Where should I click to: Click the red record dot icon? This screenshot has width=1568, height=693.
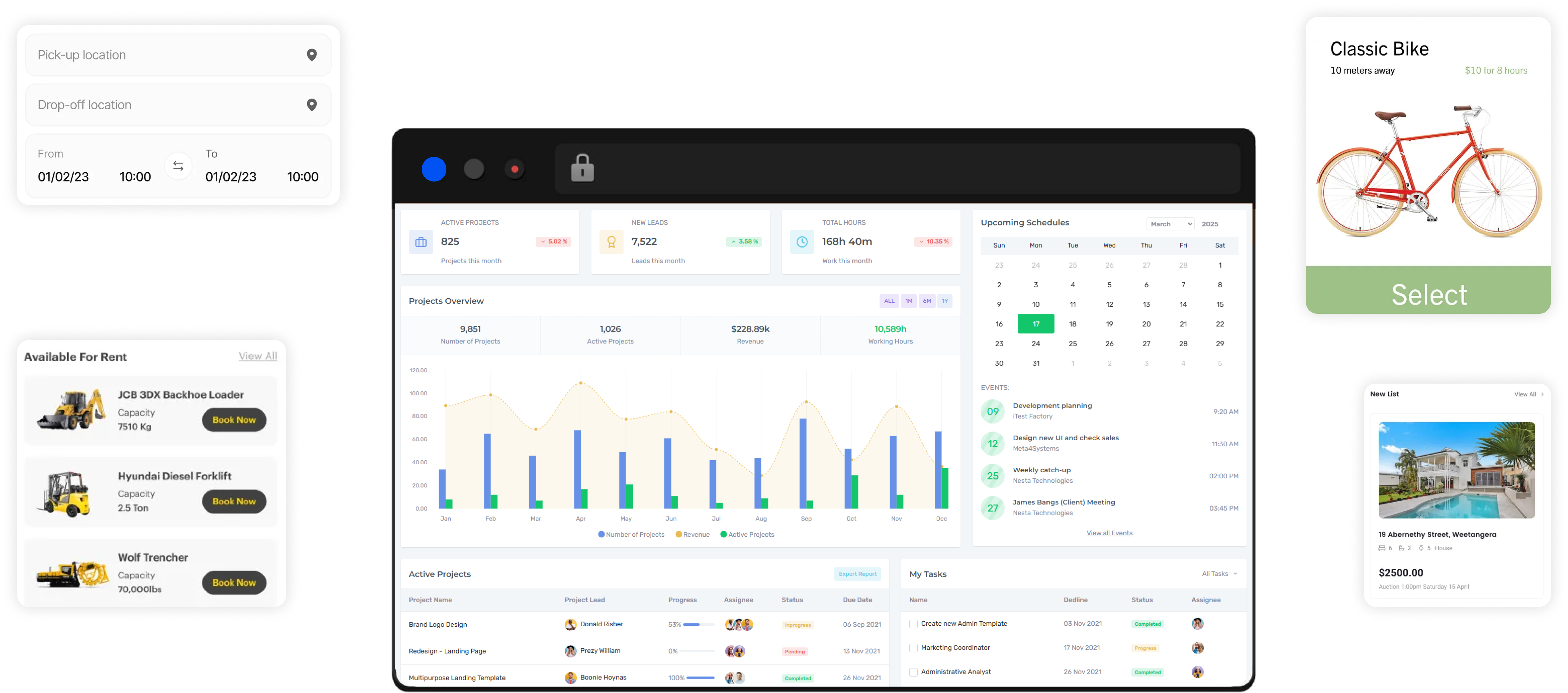[514, 169]
